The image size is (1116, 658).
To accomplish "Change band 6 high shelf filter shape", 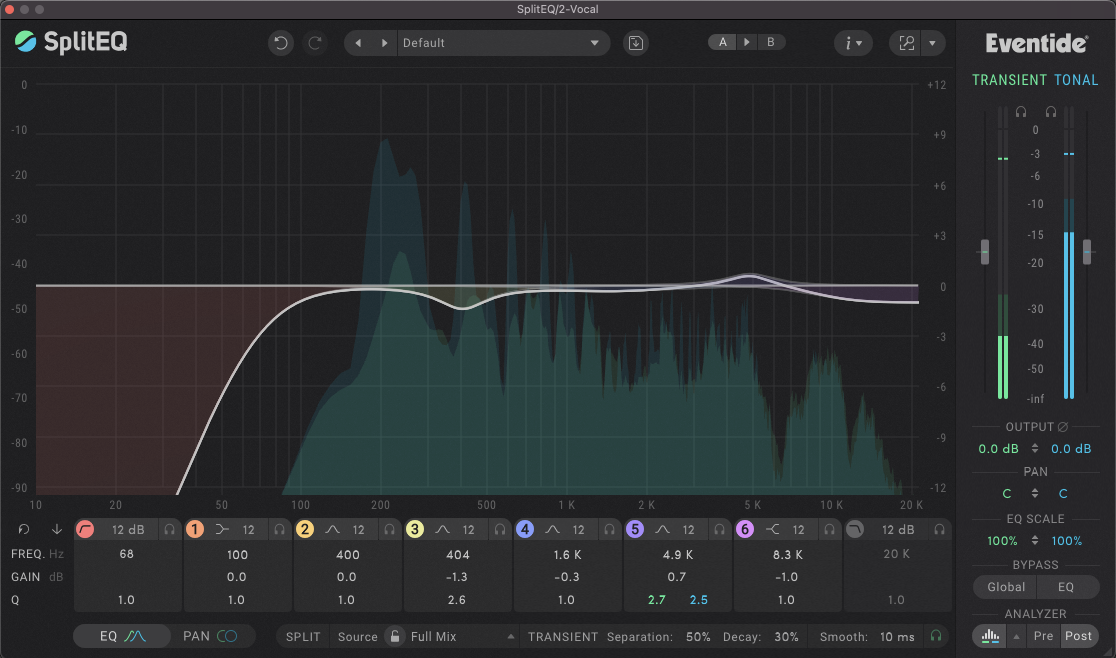I will point(772,529).
